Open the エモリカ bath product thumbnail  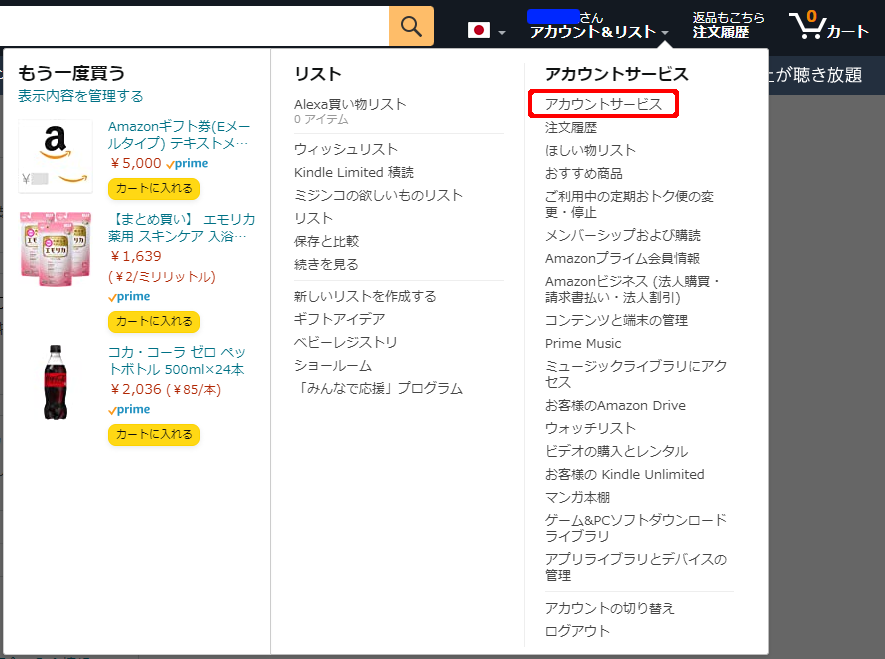pyautogui.click(x=55, y=248)
